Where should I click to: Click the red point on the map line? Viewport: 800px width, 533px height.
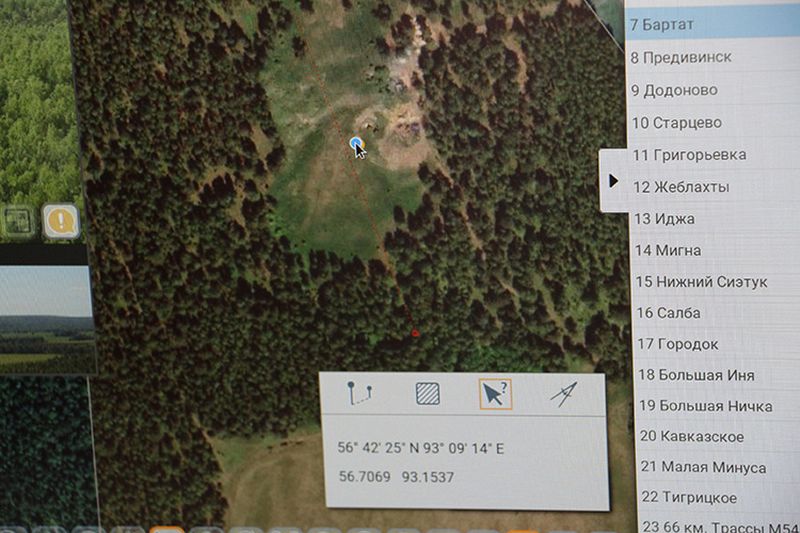pos(415,333)
